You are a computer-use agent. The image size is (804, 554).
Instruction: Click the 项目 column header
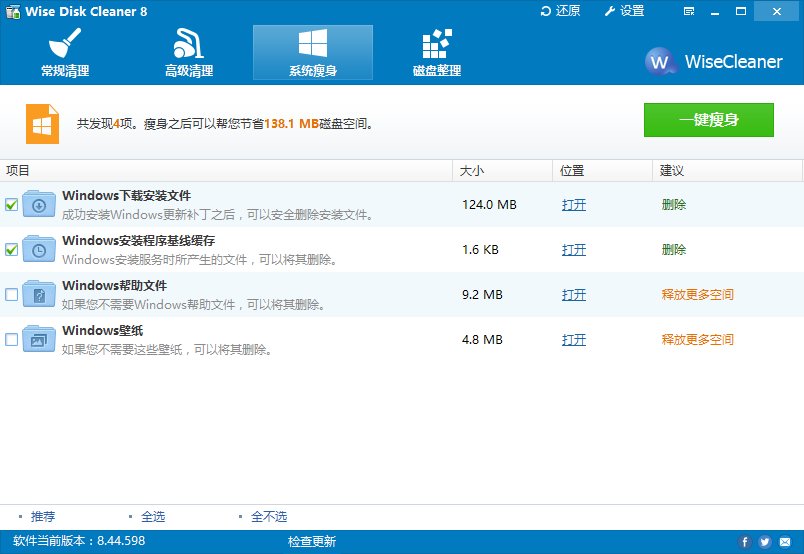(226, 170)
